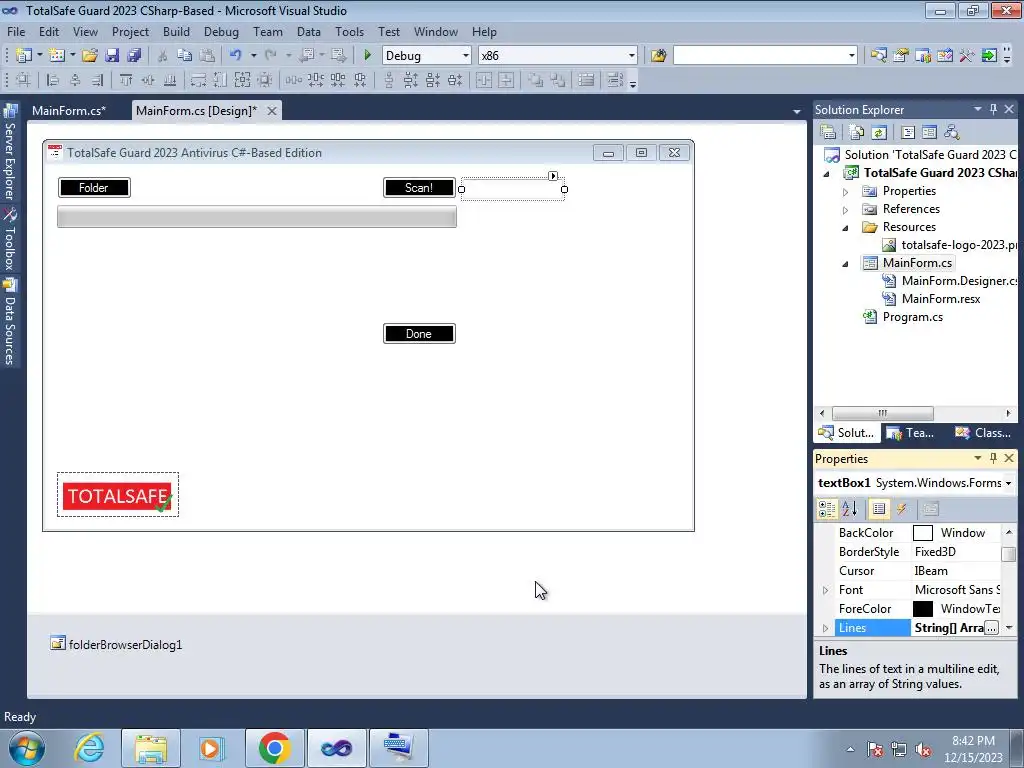Image resolution: width=1024 pixels, height=768 pixels.
Task: Switch to the Class View tab
Action: [x=983, y=432]
